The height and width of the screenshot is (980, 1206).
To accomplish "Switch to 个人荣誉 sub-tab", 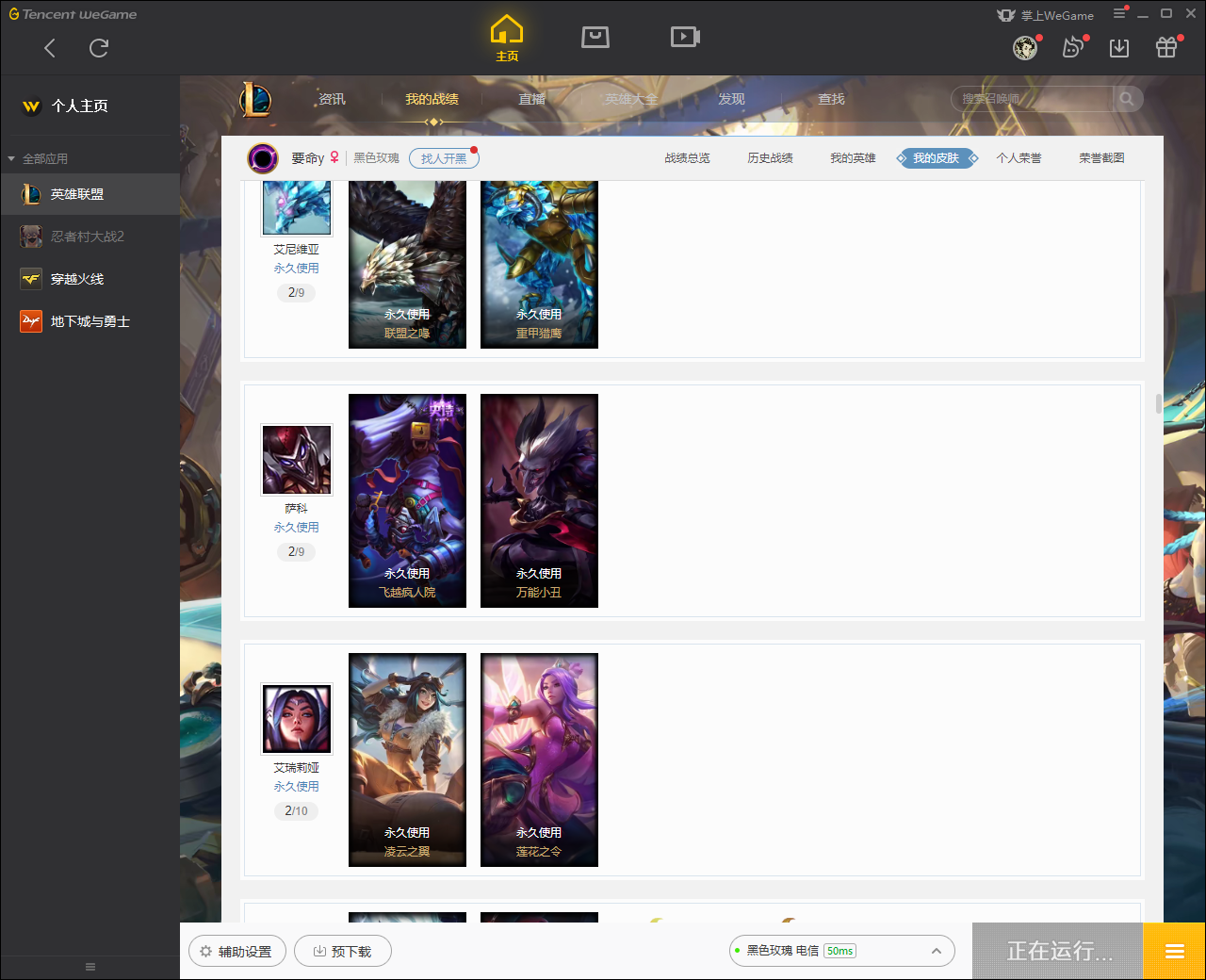I will coord(1019,158).
